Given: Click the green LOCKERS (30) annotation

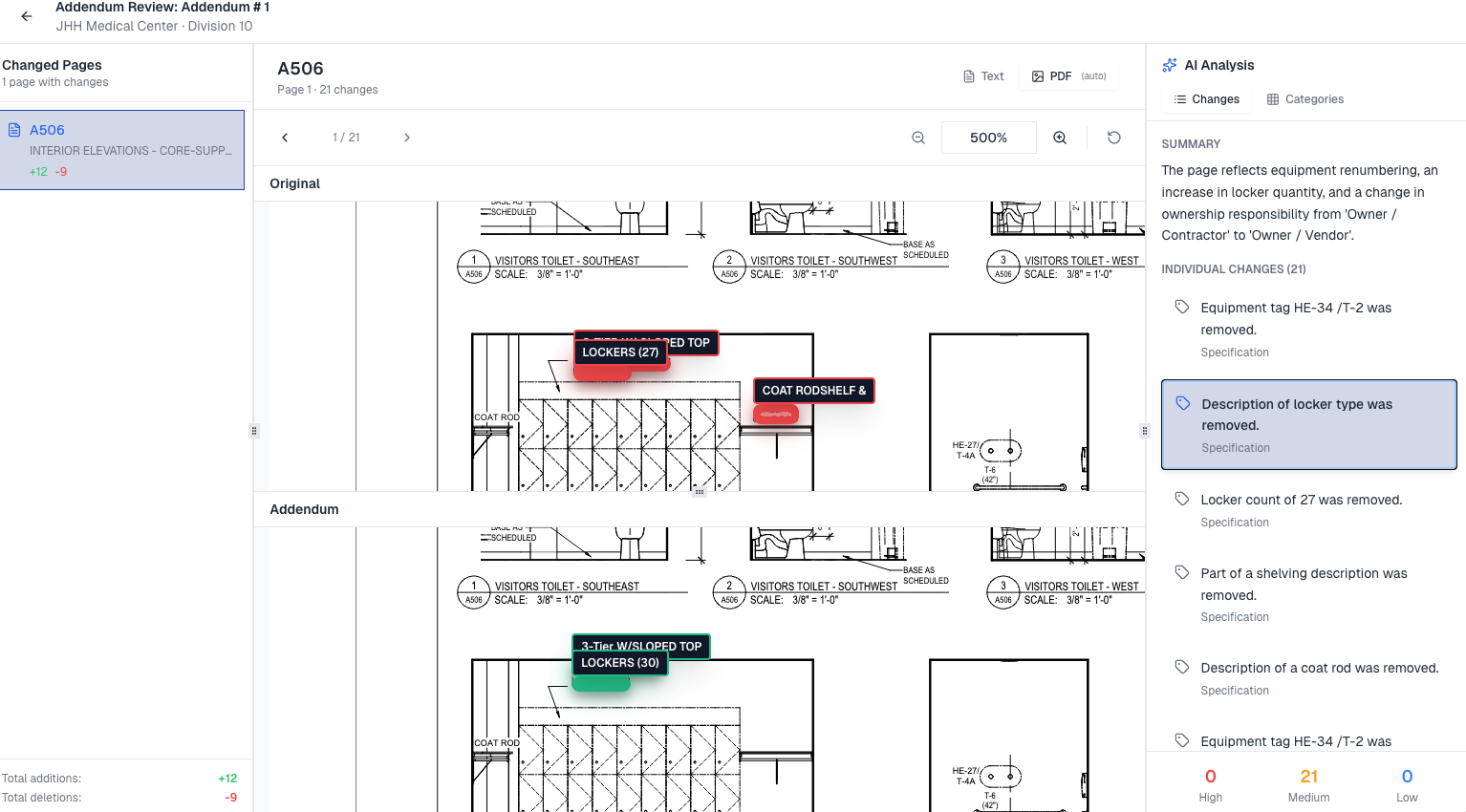Looking at the screenshot, I should (620, 663).
